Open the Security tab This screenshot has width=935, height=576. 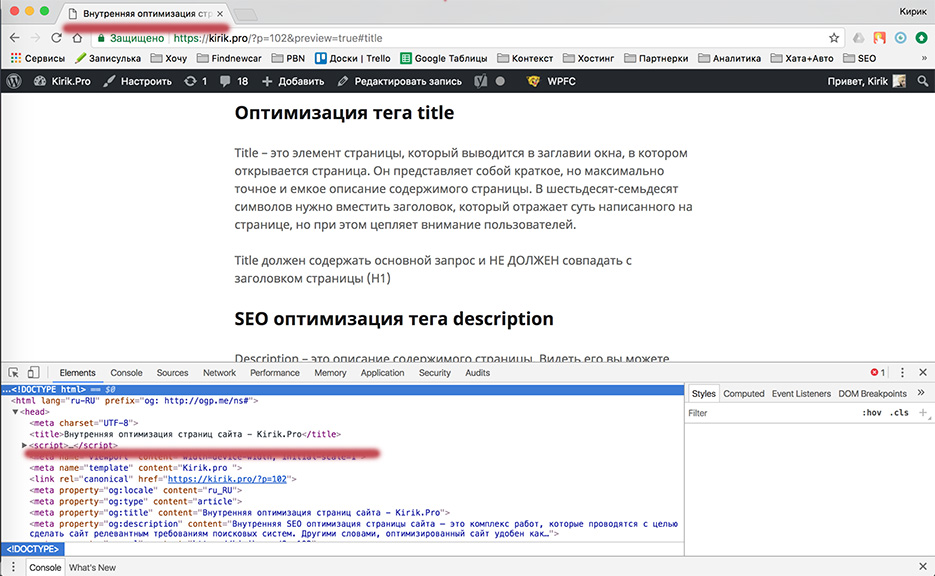tap(435, 373)
